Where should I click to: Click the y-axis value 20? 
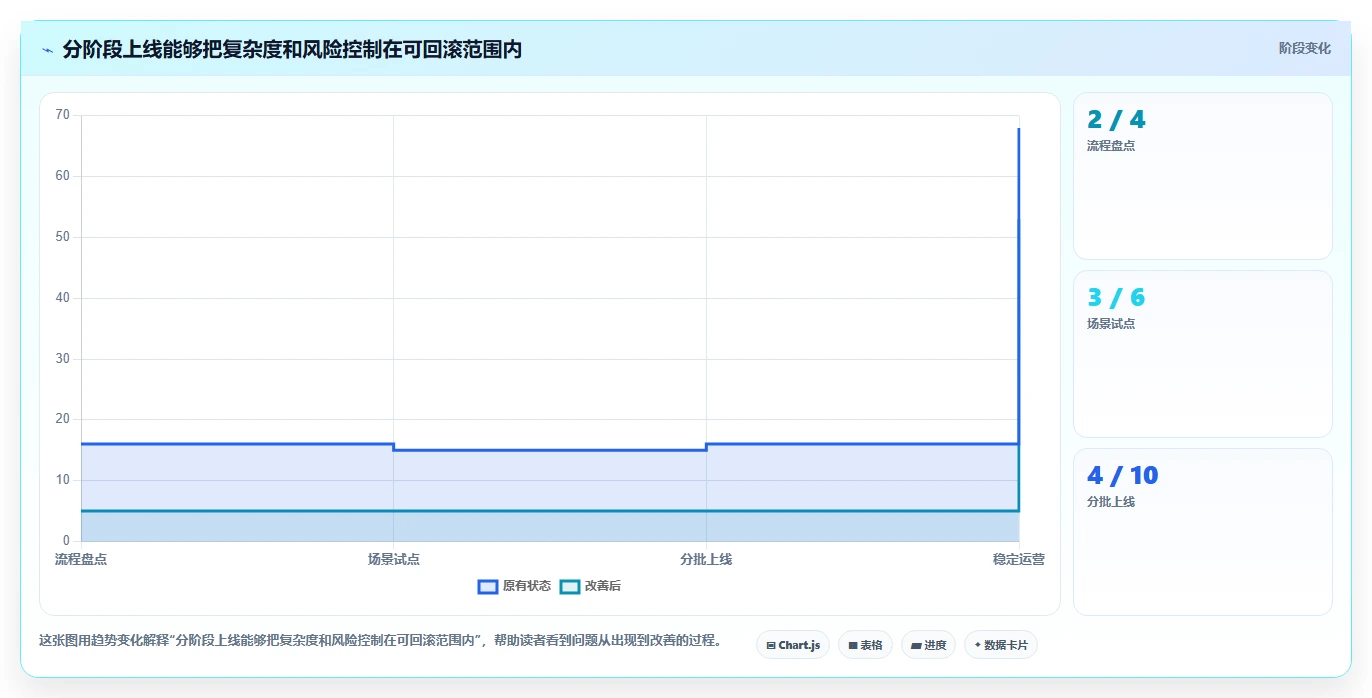63,419
